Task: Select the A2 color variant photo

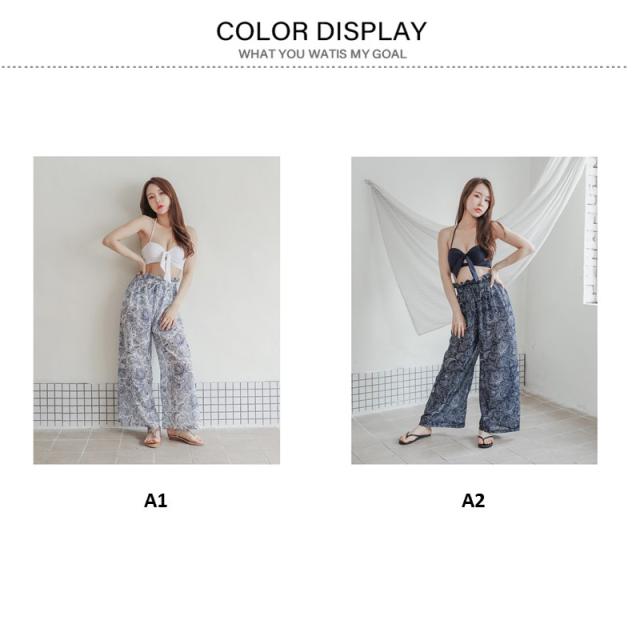Action: (474, 310)
